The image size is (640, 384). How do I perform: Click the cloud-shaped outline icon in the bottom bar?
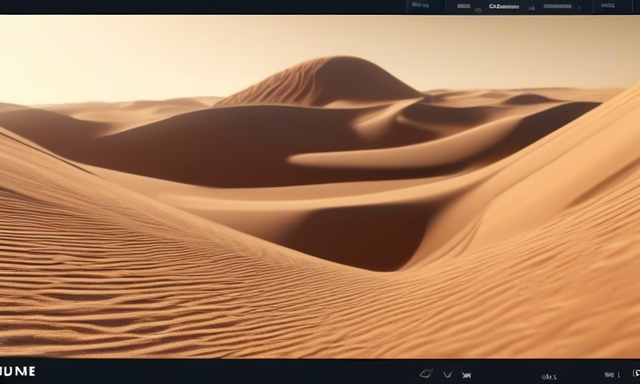point(426,373)
